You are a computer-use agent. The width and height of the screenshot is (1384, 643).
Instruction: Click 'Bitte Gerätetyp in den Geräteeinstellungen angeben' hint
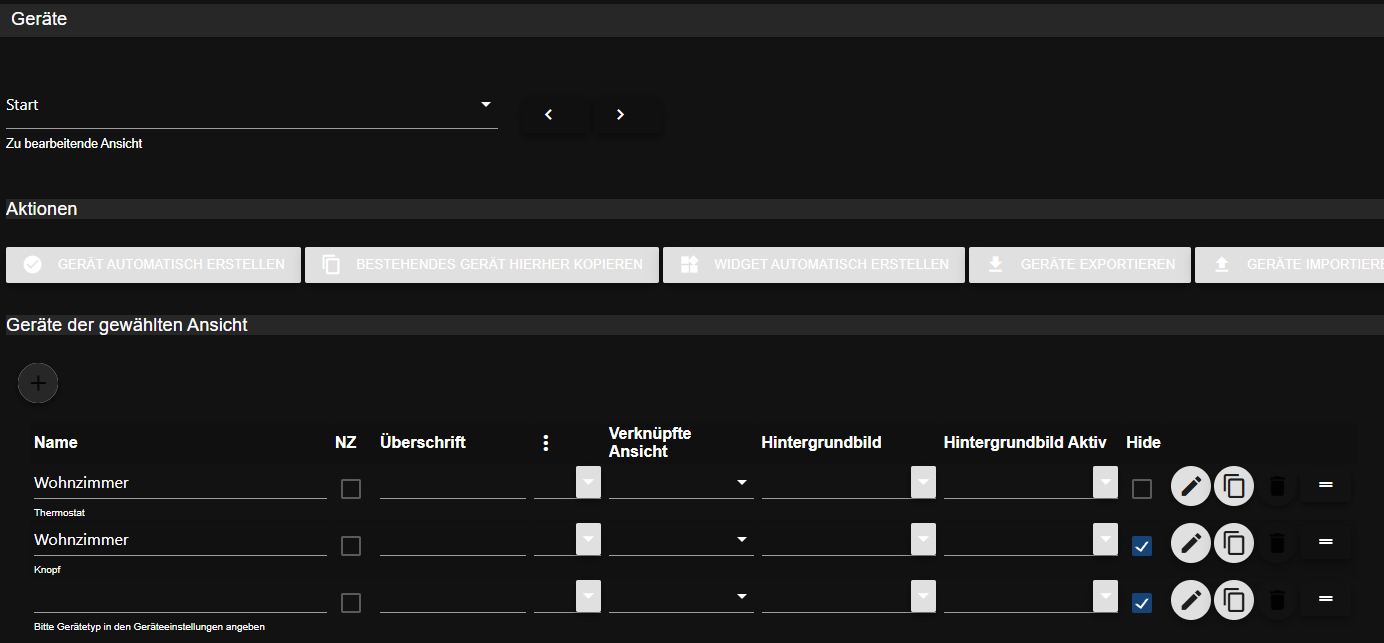(149, 627)
